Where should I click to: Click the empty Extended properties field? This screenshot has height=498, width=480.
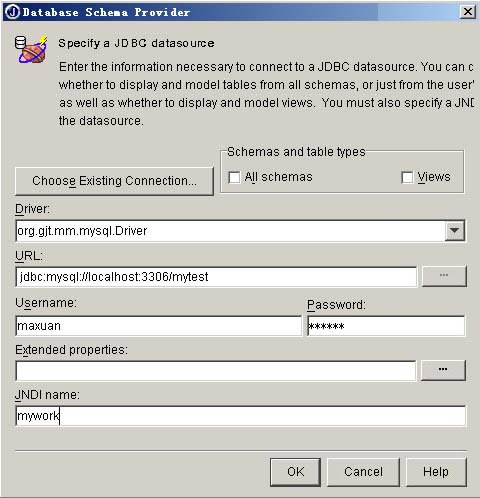pos(216,371)
